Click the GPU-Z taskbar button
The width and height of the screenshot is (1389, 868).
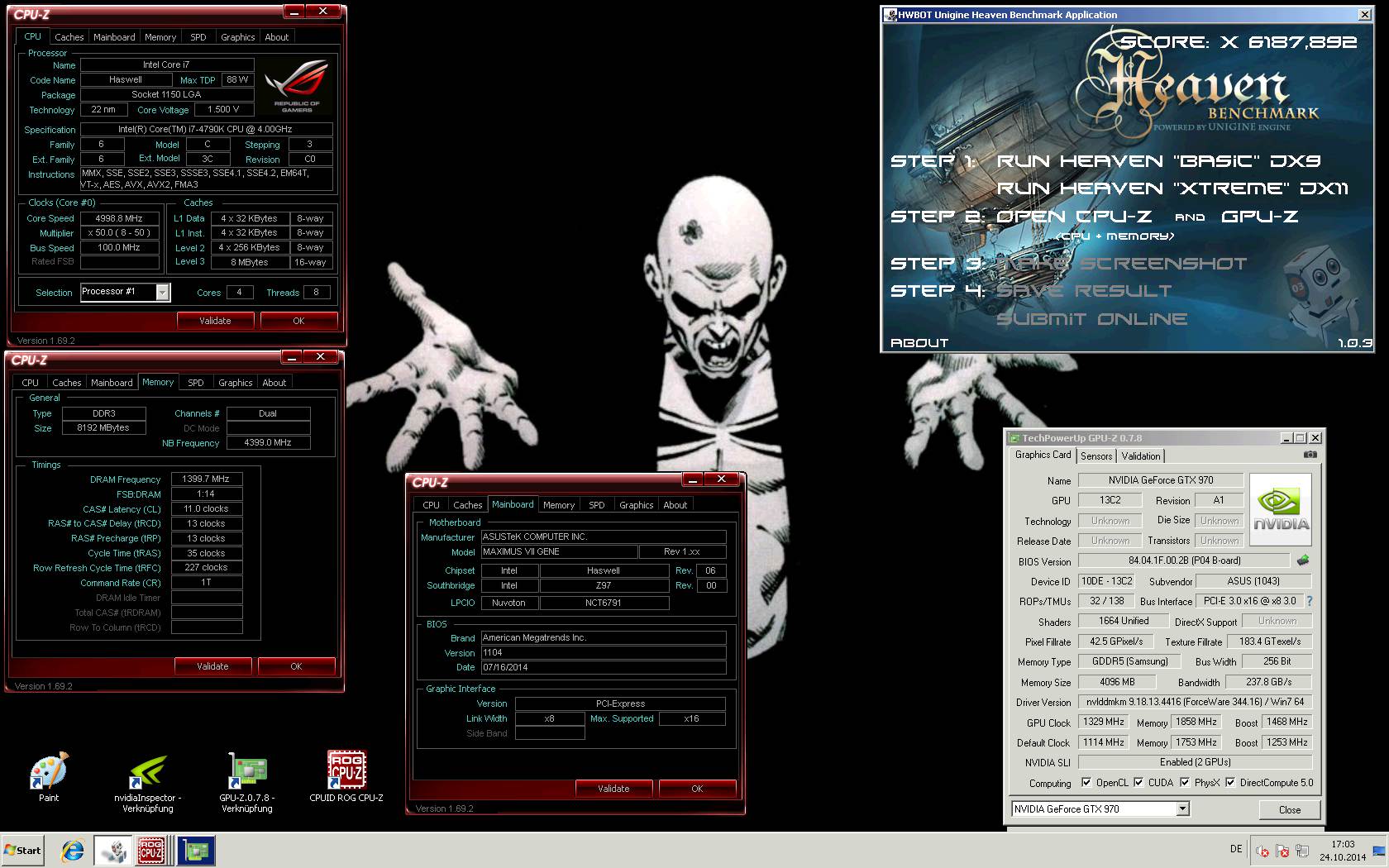point(196,850)
